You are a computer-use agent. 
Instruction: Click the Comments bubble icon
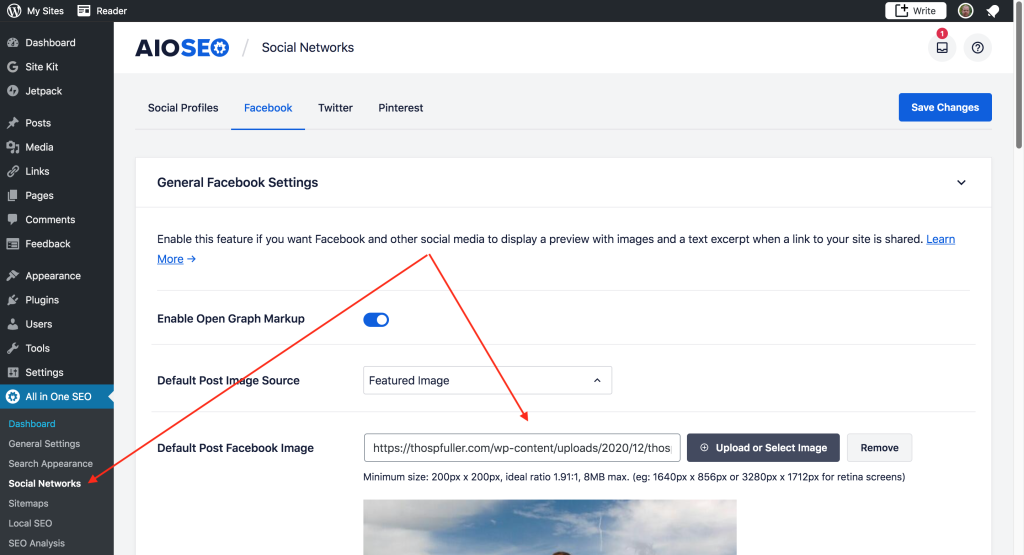coord(12,219)
